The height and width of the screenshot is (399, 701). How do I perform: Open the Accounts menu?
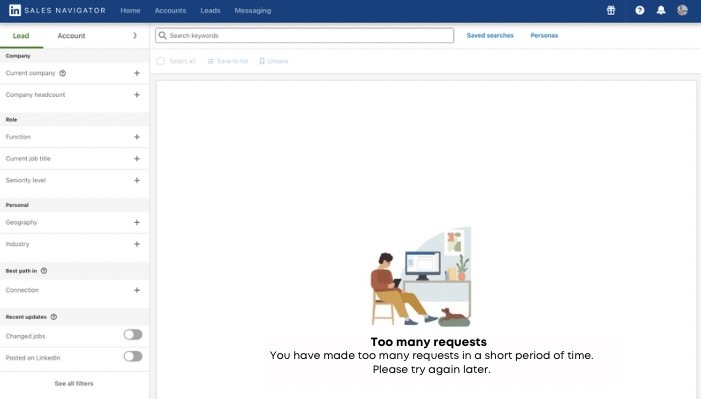(x=170, y=10)
